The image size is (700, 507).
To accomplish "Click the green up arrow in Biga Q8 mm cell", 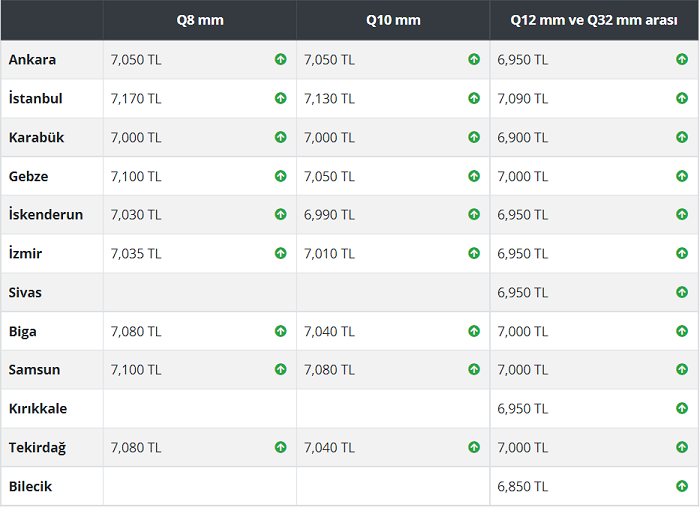I will [281, 331].
